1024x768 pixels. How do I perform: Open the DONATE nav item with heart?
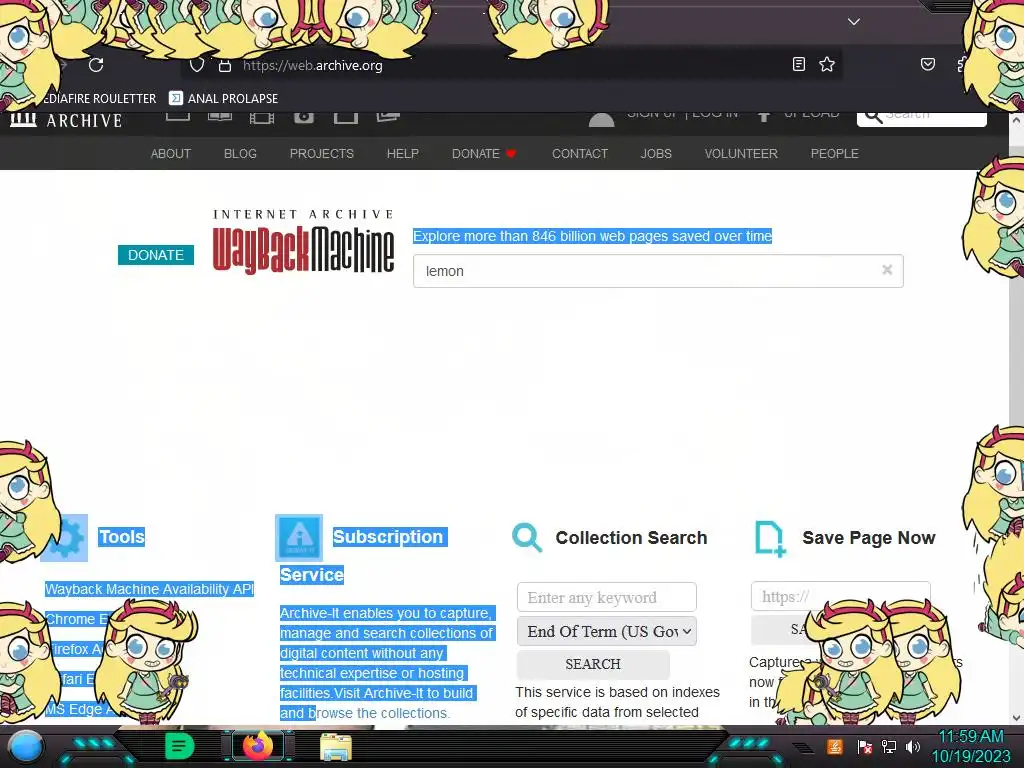pos(484,153)
